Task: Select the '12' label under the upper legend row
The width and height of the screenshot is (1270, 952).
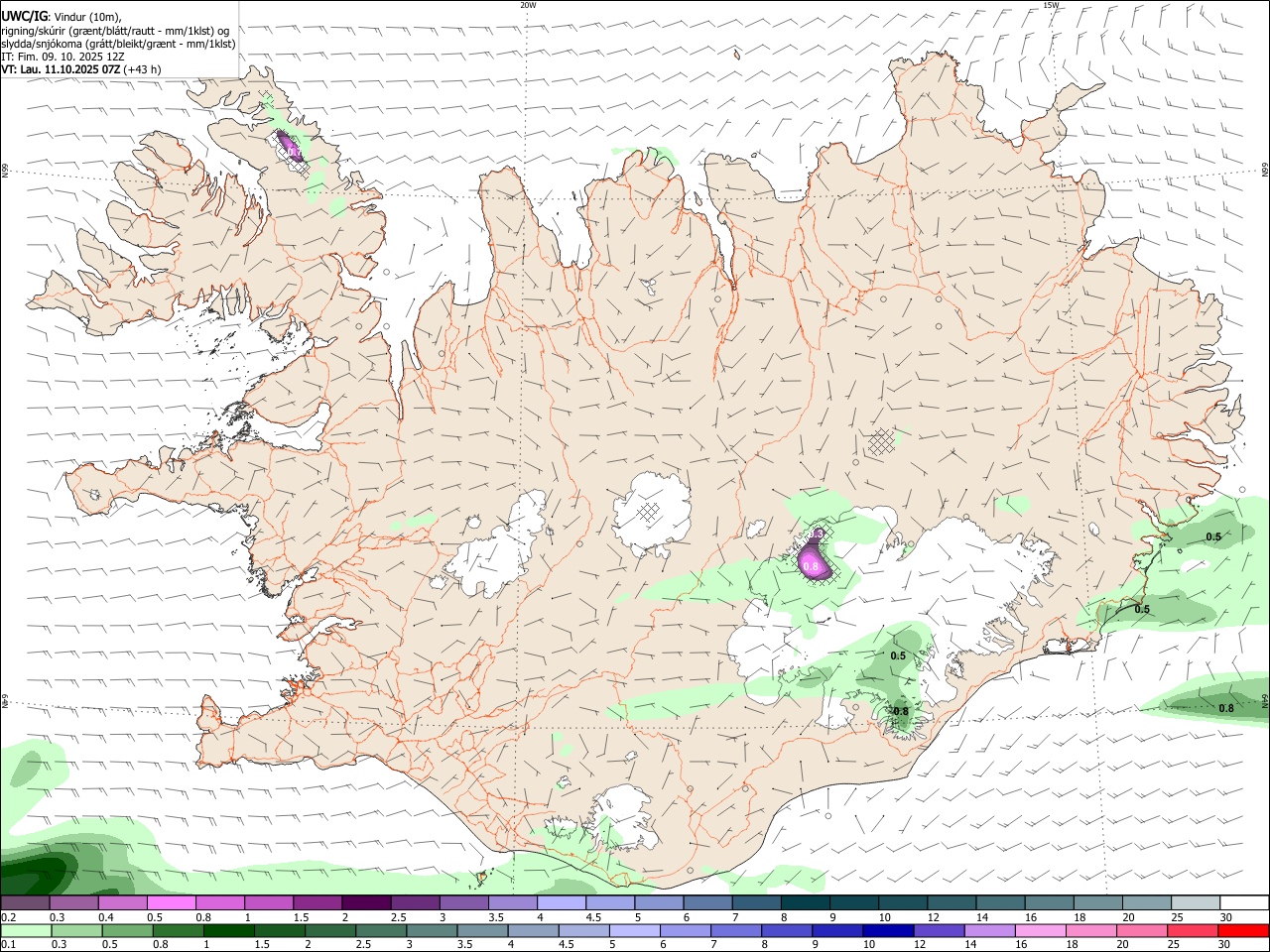Action: [x=936, y=917]
